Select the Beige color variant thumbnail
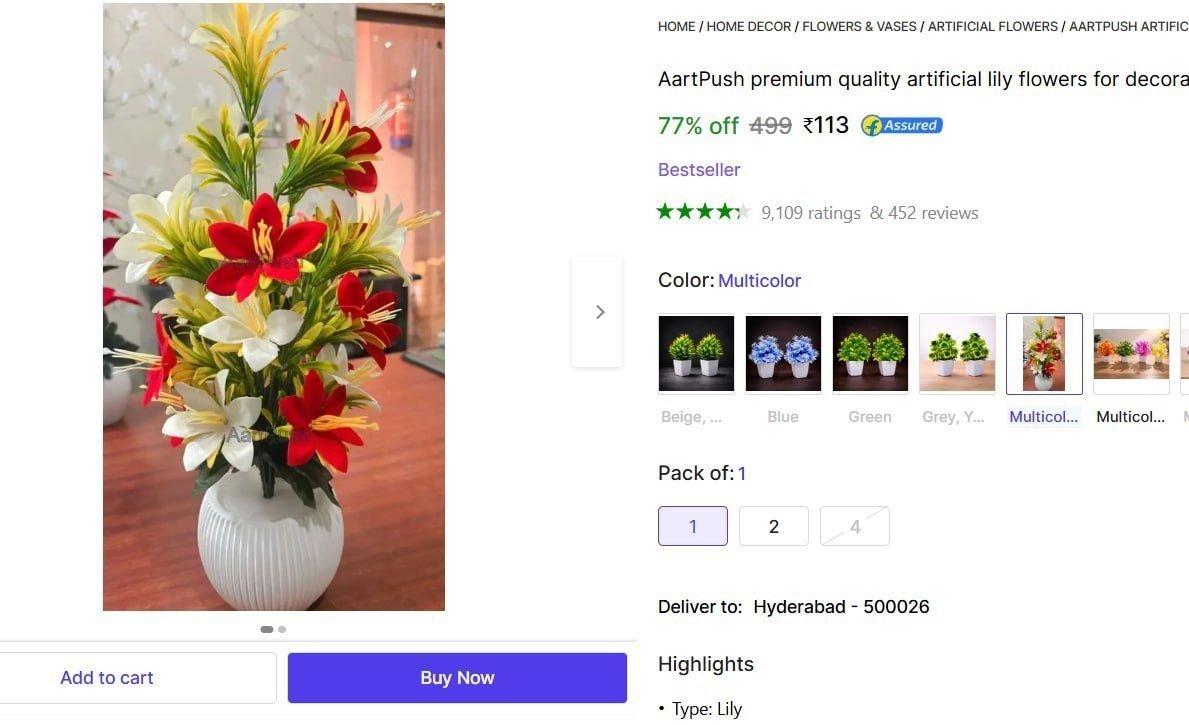Screen dimensions: 1189x725 [x=696, y=354]
